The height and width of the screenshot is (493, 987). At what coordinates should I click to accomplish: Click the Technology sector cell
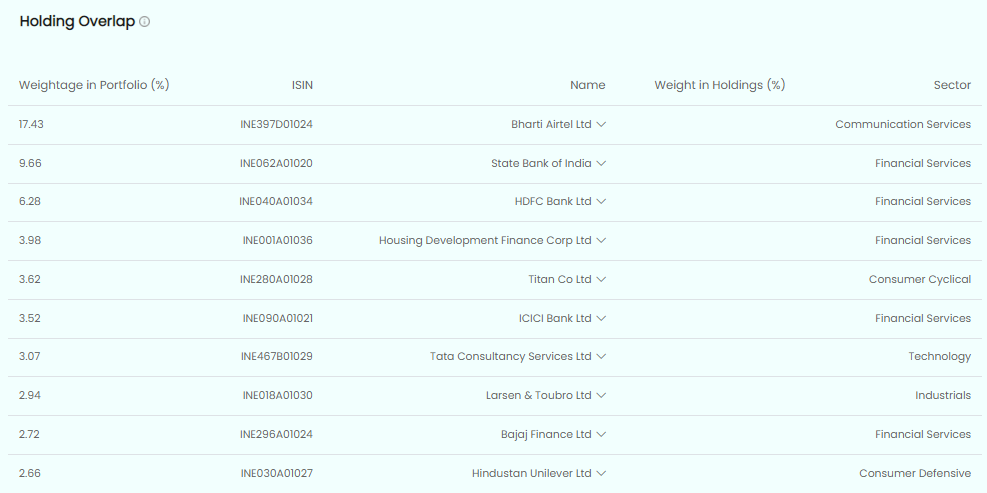(940, 356)
